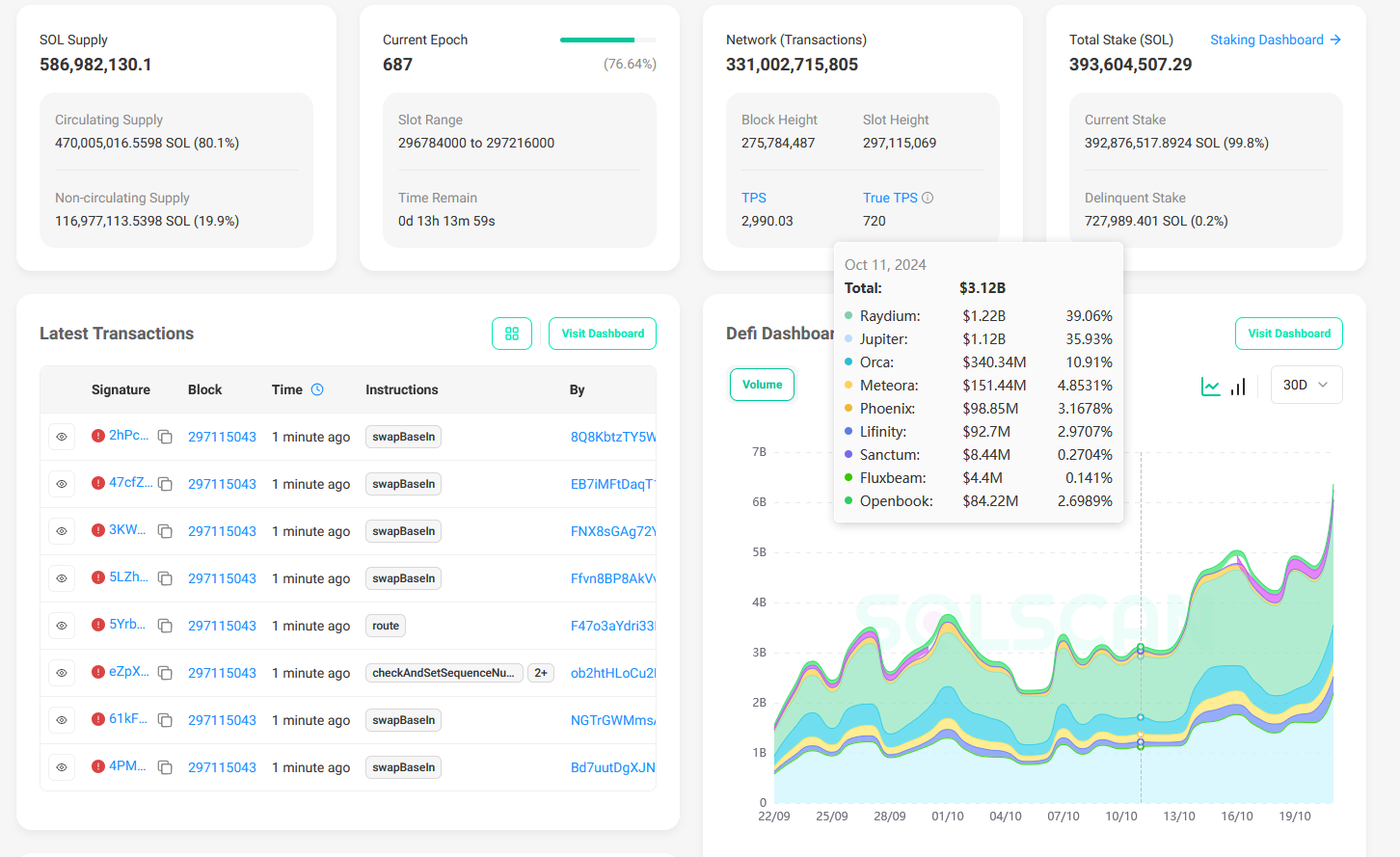Screen dimensions: 1400x857
Task: Click the Time Remain value 0d 13h 13m 59s
Action: point(446,221)
